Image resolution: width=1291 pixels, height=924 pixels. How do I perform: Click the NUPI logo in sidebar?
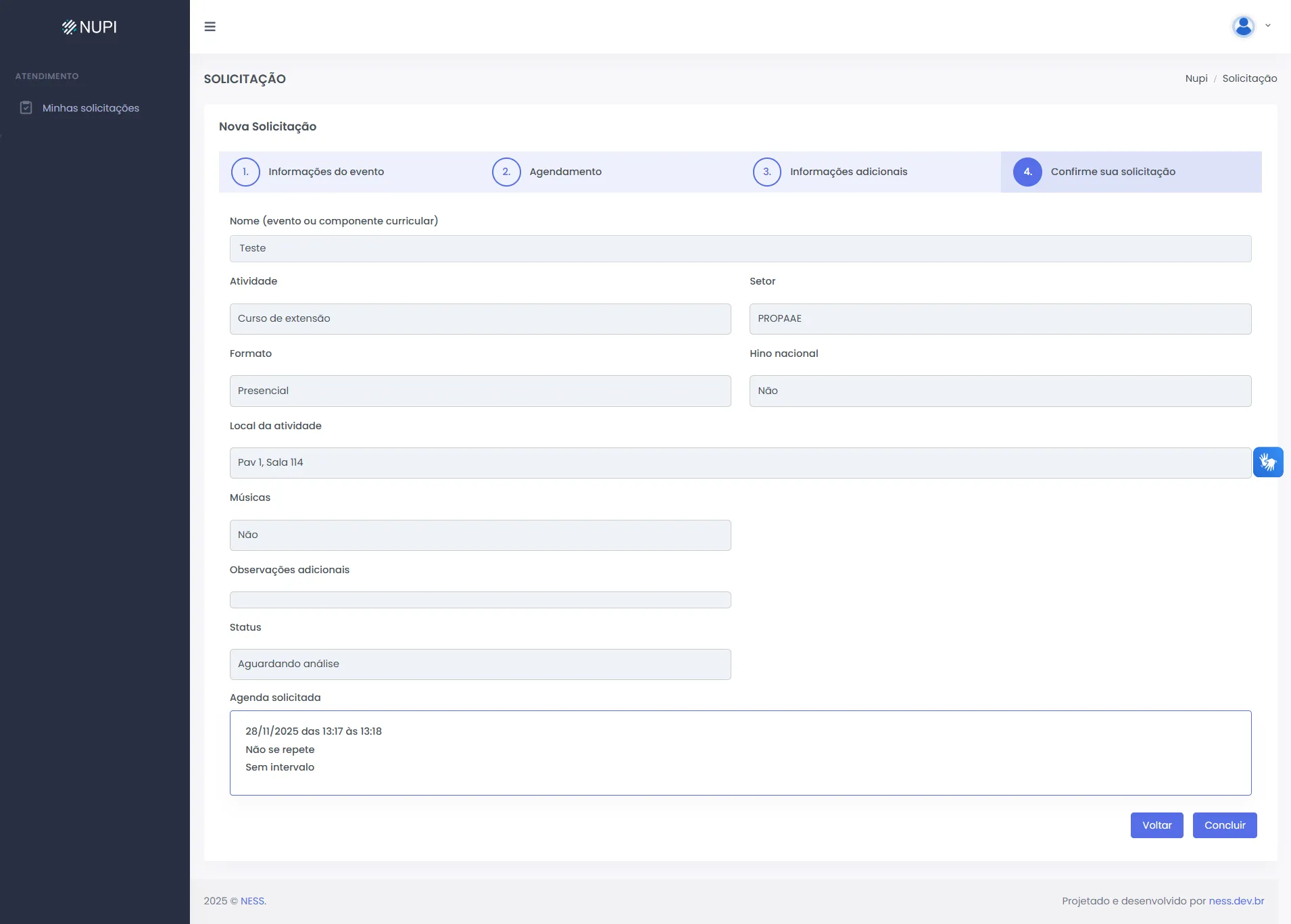pos(90,27)
